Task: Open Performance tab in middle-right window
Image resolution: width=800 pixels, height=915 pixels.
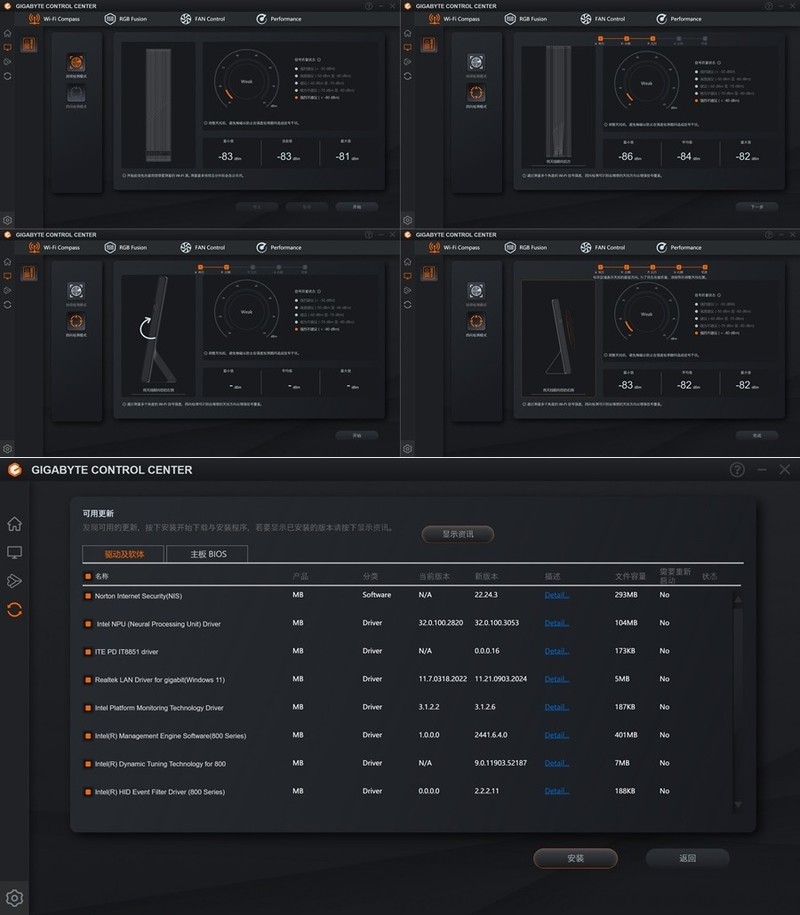Action: [x=679, y=247]
